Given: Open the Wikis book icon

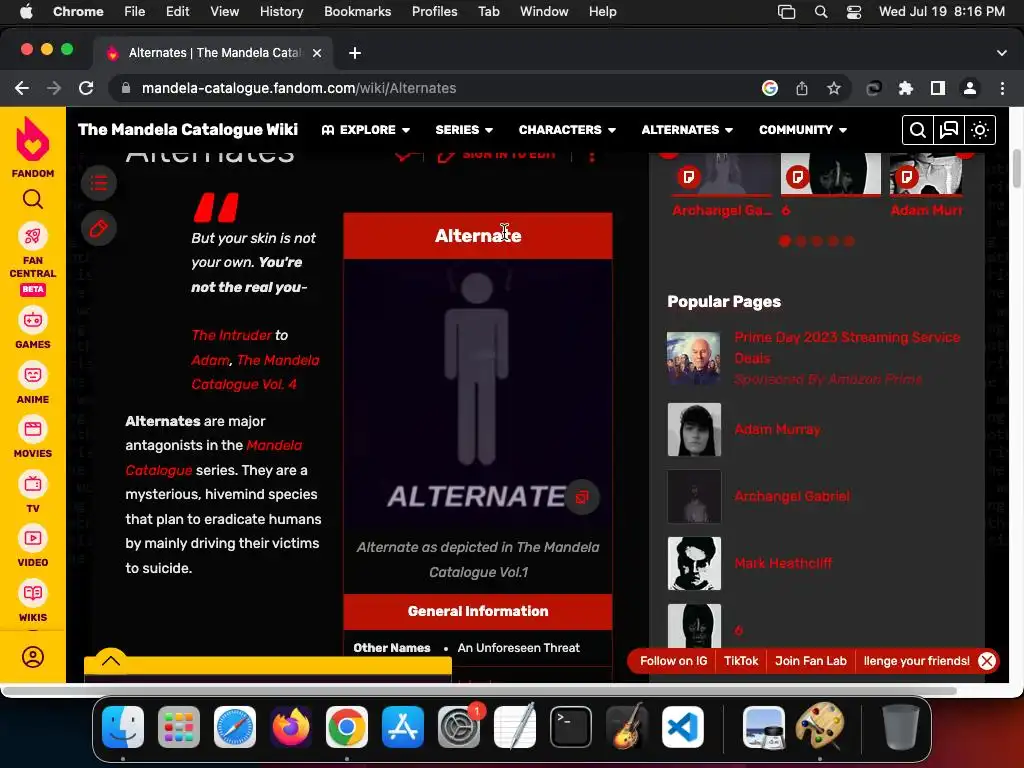Looking at the screenshot, I should tap(33, 593).
